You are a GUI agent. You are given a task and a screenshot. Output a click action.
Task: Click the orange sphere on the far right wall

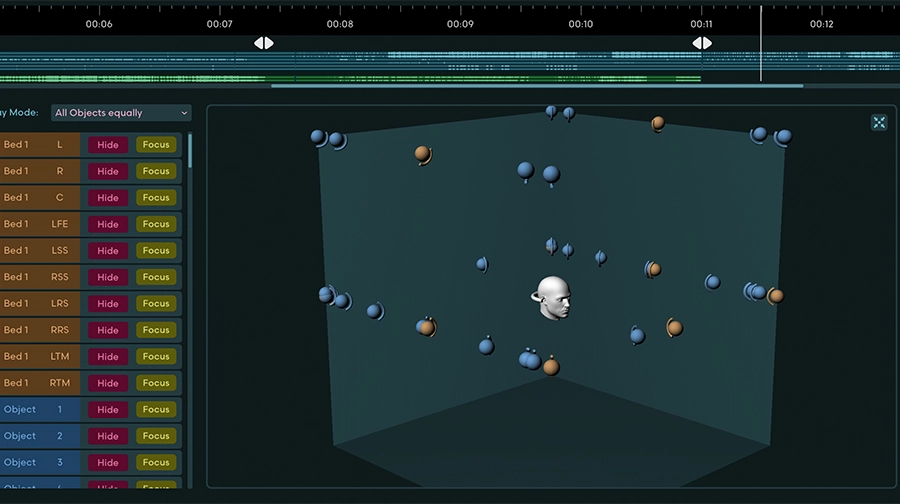click(x=776, y=296)
